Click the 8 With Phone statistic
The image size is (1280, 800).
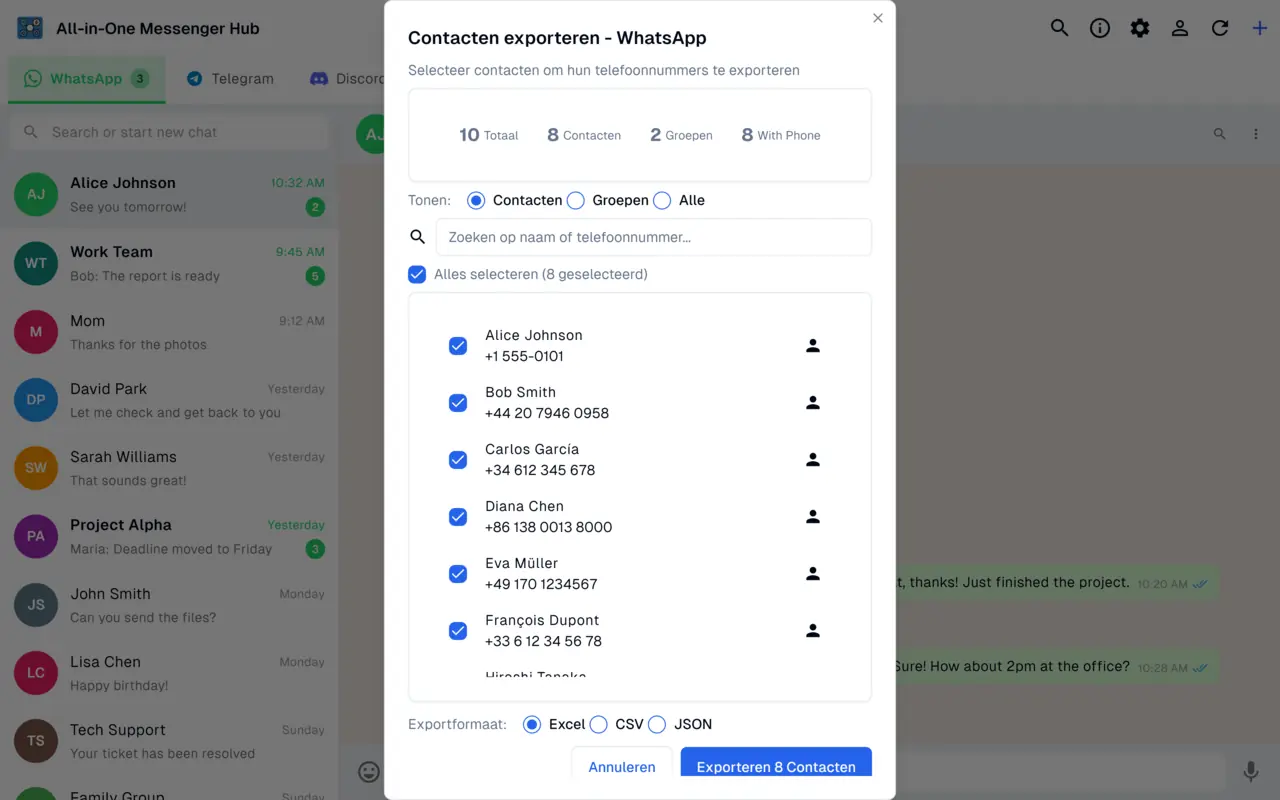point(781,135)
